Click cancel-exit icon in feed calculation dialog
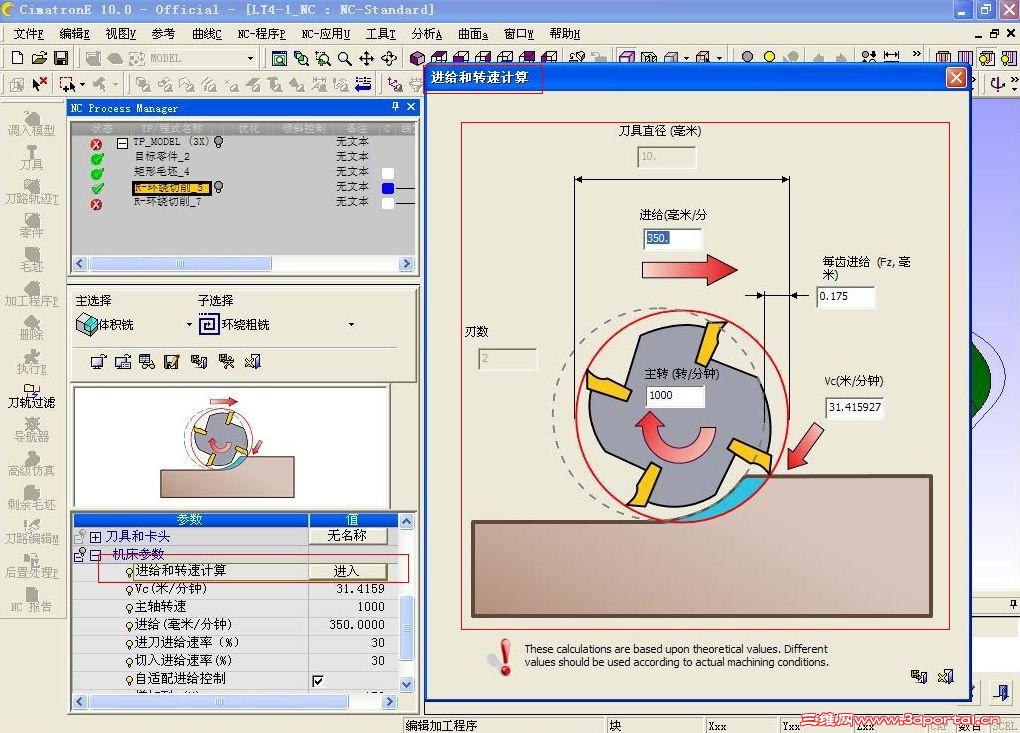Viewport: 1020px width, 733px height. point(945,676)
